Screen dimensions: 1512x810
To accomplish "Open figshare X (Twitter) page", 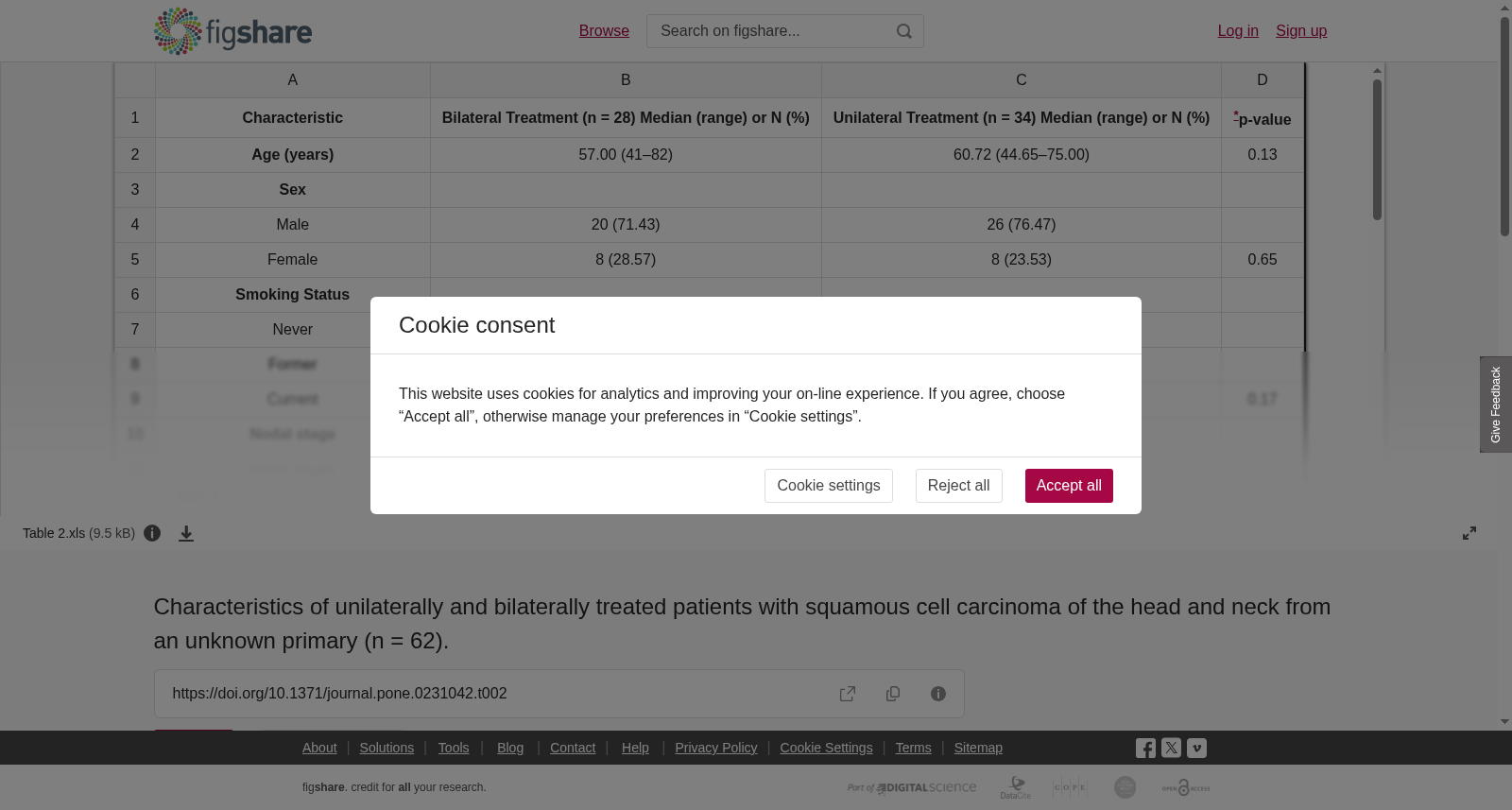I will 1171,748.
